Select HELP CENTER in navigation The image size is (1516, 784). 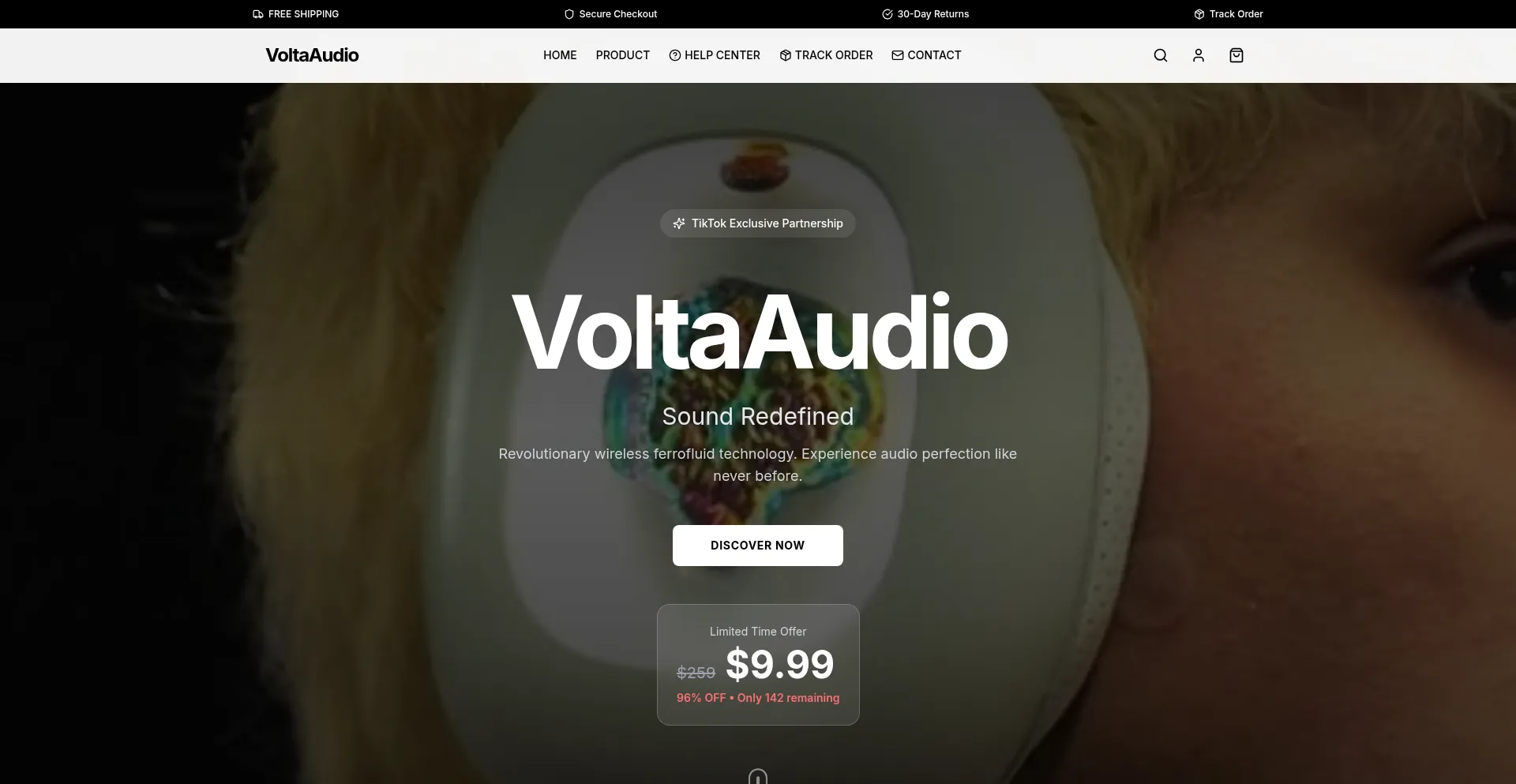(722, 55)
